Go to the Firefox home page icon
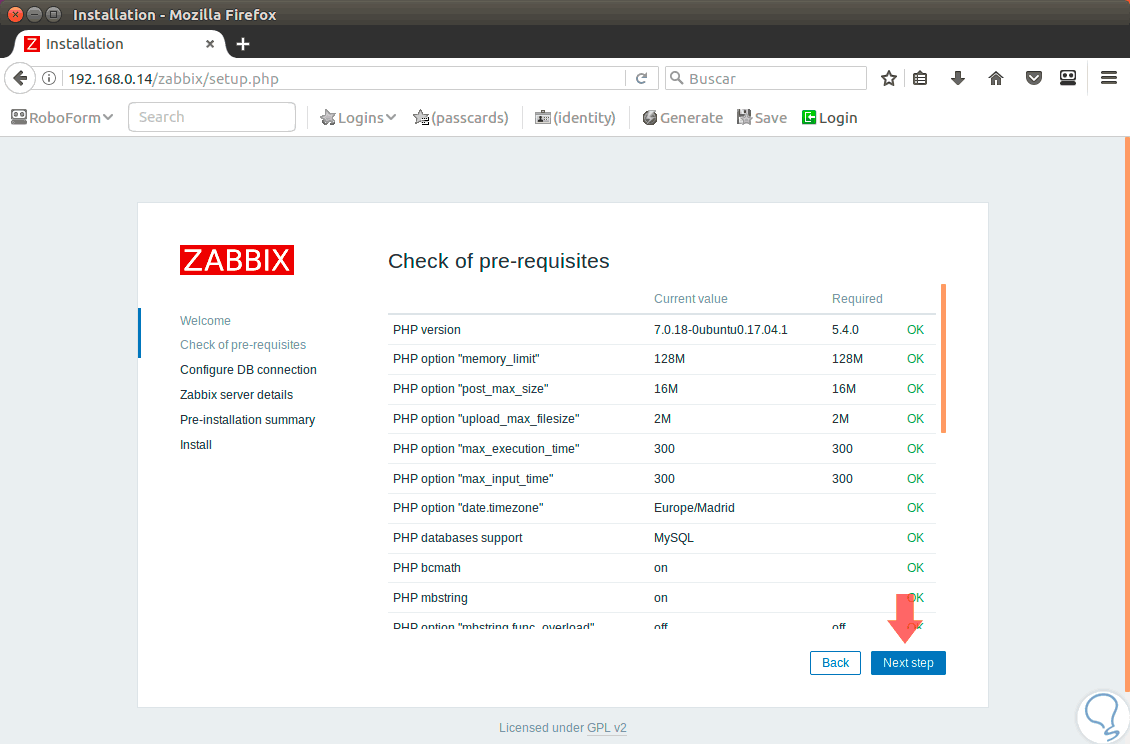The height and width of the screenshot is (744, 1130). (x=996, y=78)
